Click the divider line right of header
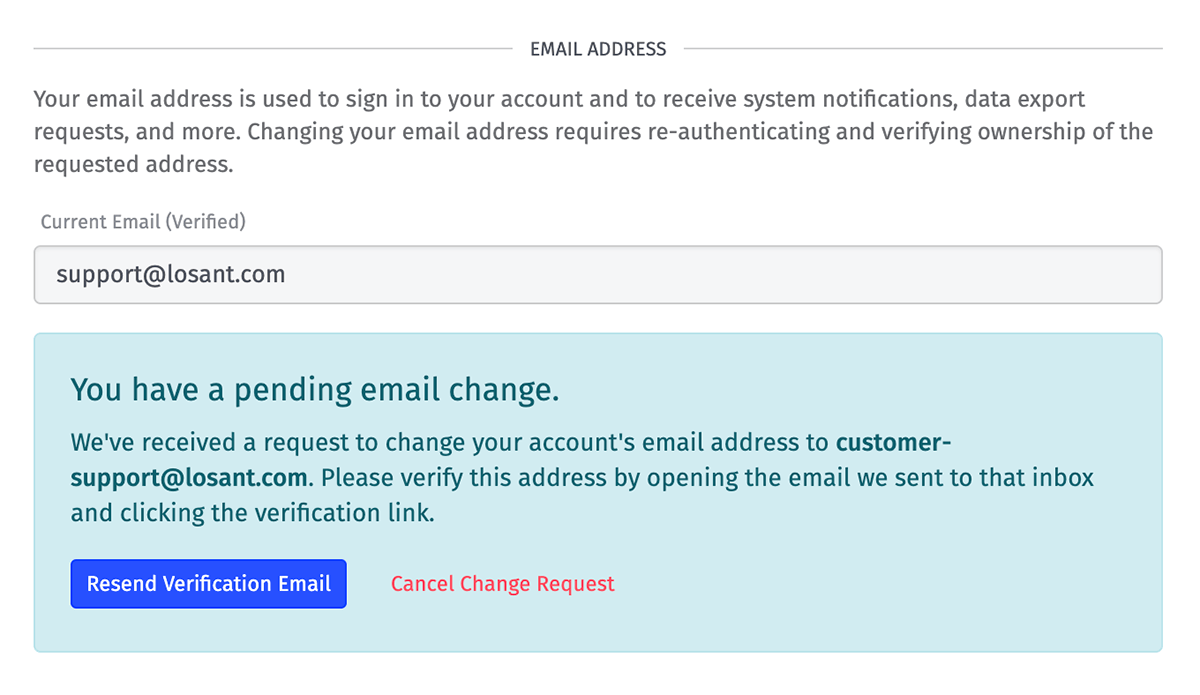The image size is (1200, 695). tap(920, 49)
